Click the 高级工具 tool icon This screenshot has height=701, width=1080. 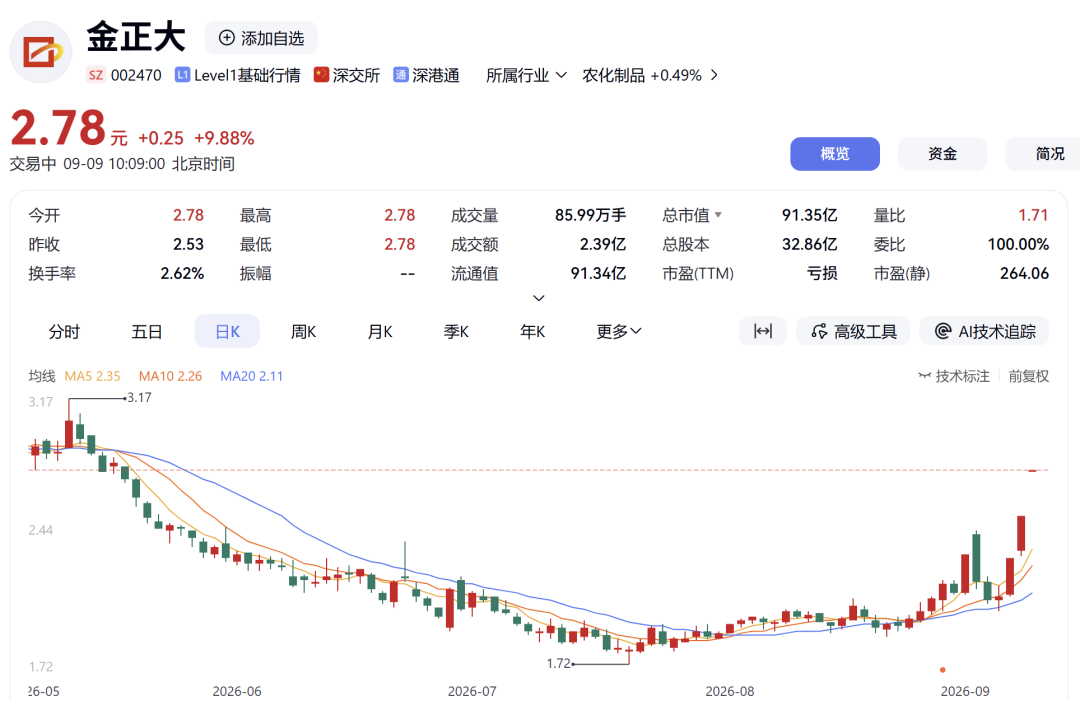(x=819, y=332)
